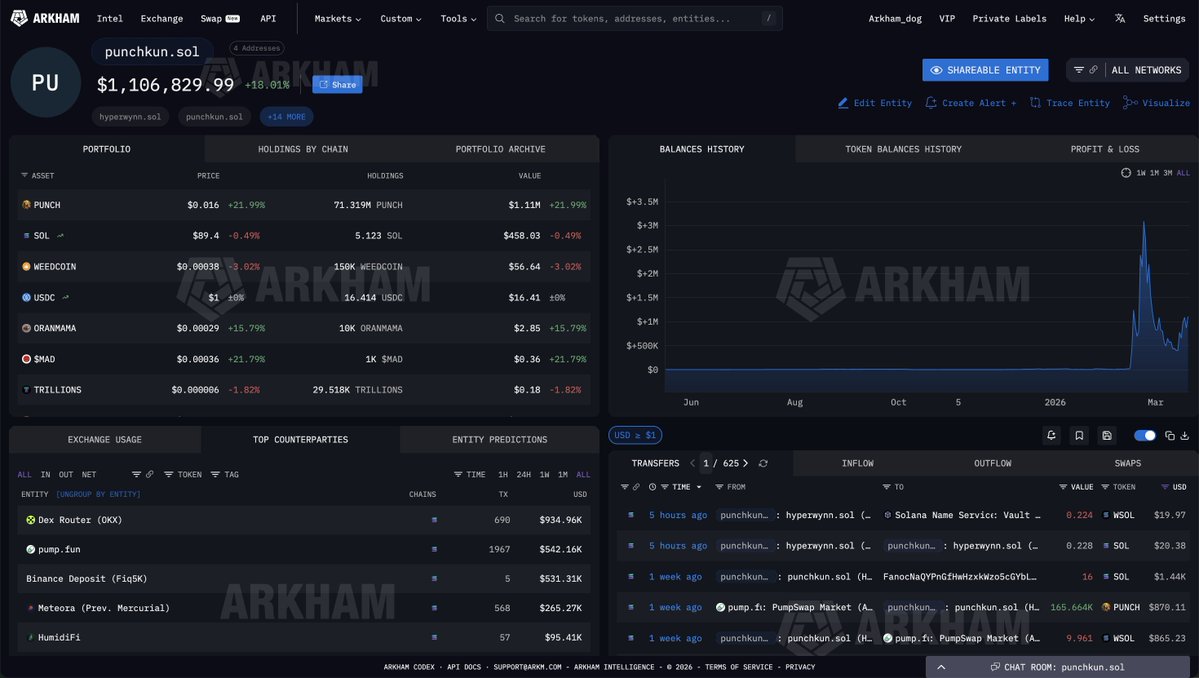Expand the Tools dropdown in navbar

(x=459, y=18)
